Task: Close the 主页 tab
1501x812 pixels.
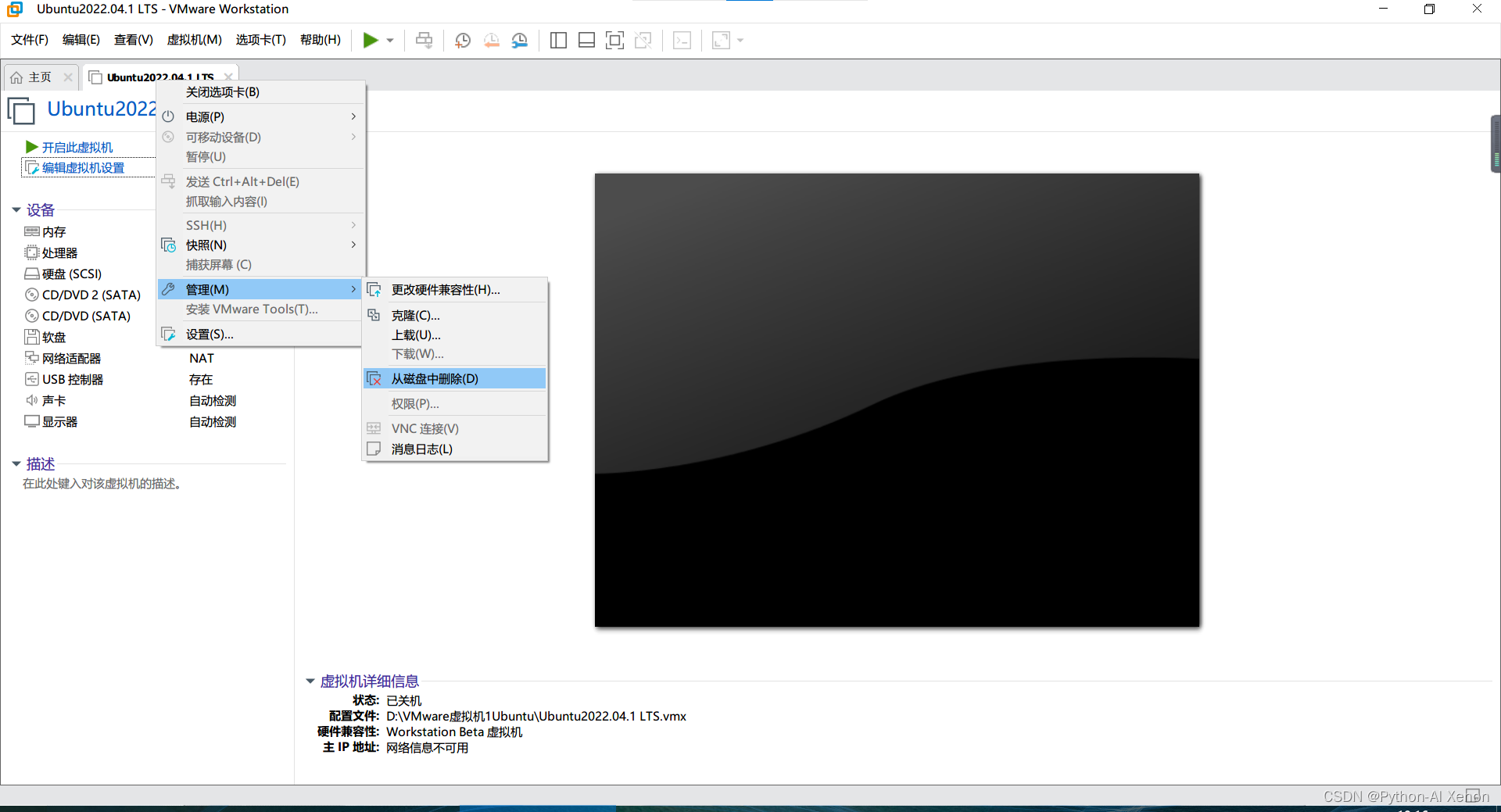Action: (x=68, y=77)
